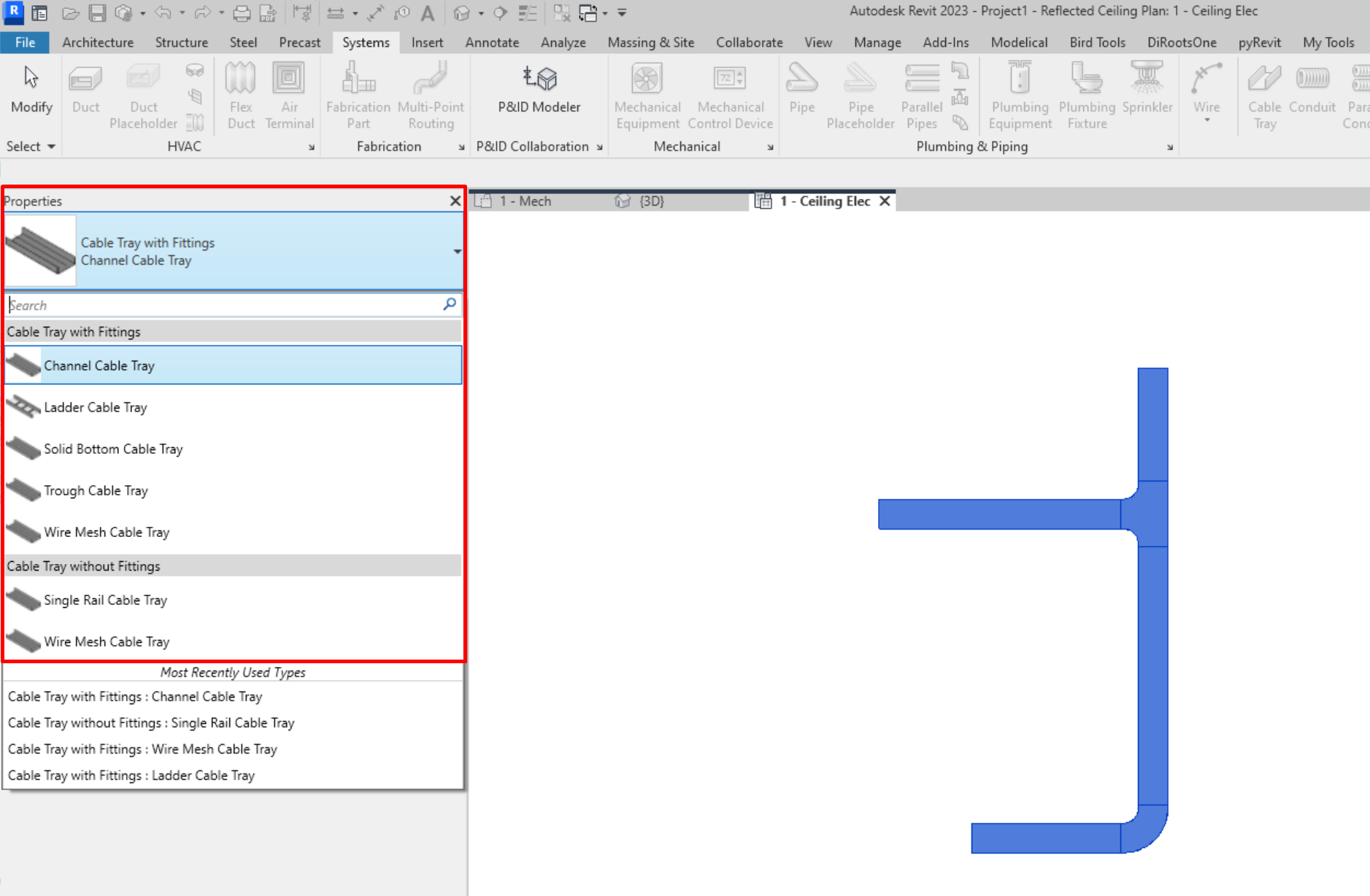The image size is (1370, 896).
Task: Open the Mechanical panel dialog launcher
Action: click(x=770, y=147)
